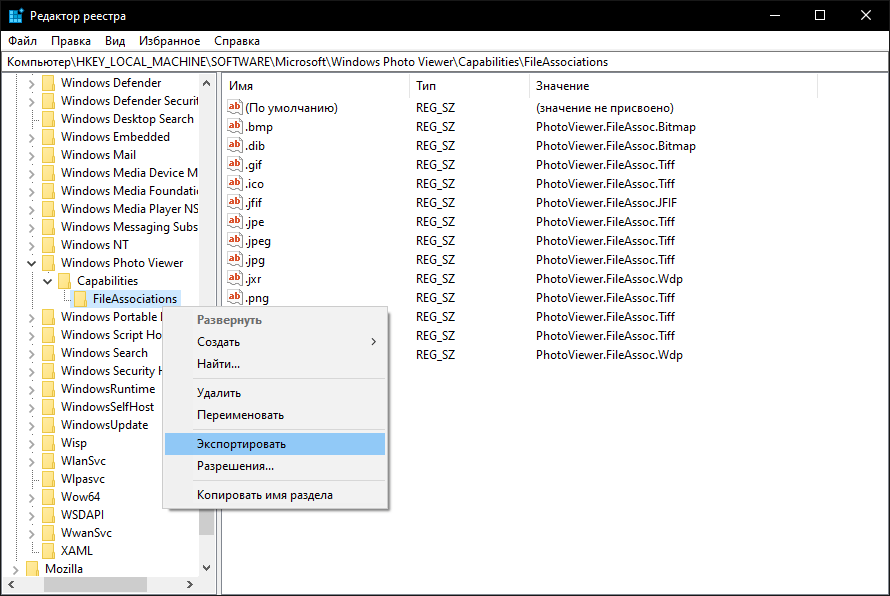
Task: Select the Windows Desktop Search key
Action: pos(127,119)
